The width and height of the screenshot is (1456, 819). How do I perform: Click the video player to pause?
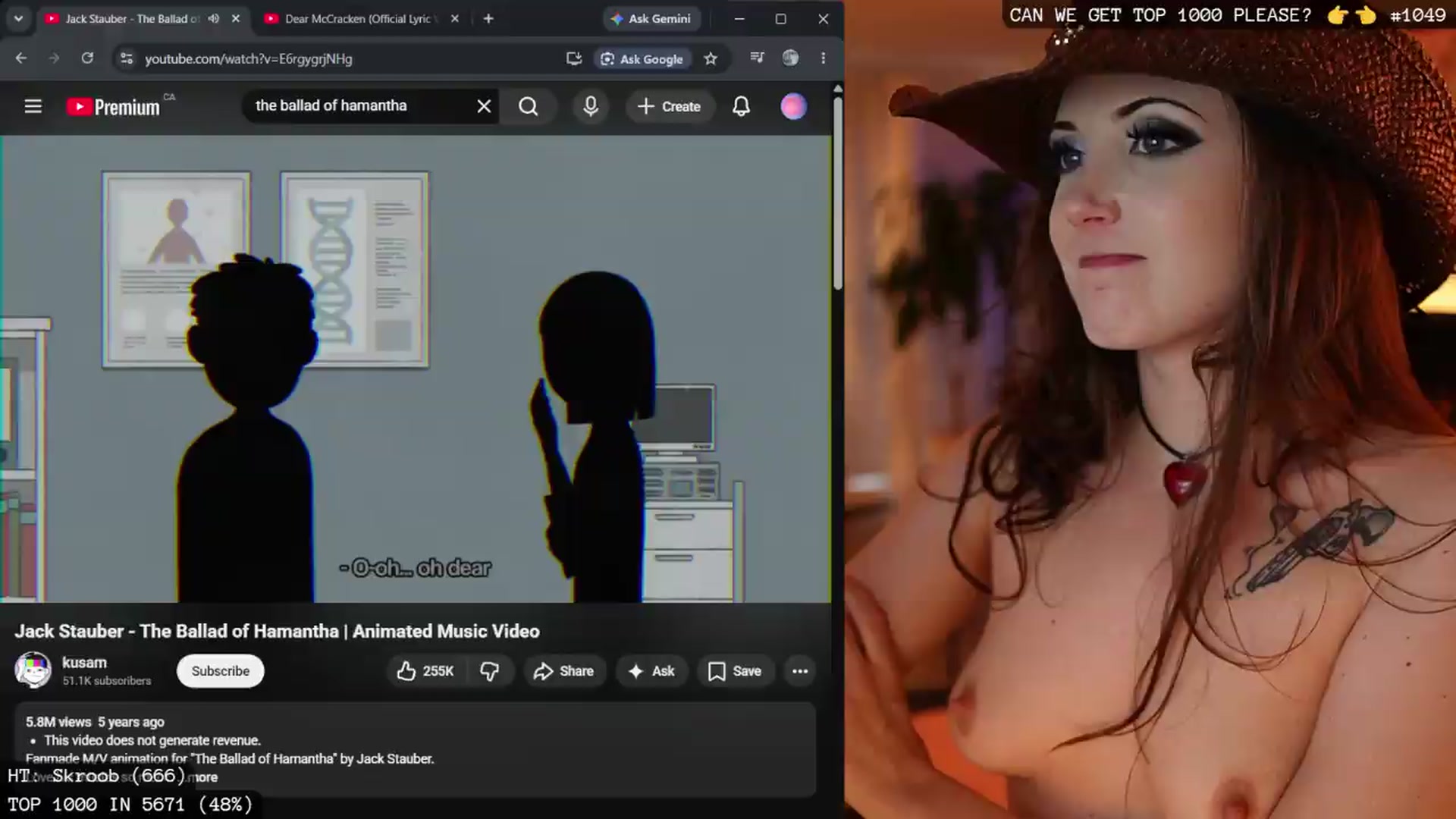click(416, 369)
